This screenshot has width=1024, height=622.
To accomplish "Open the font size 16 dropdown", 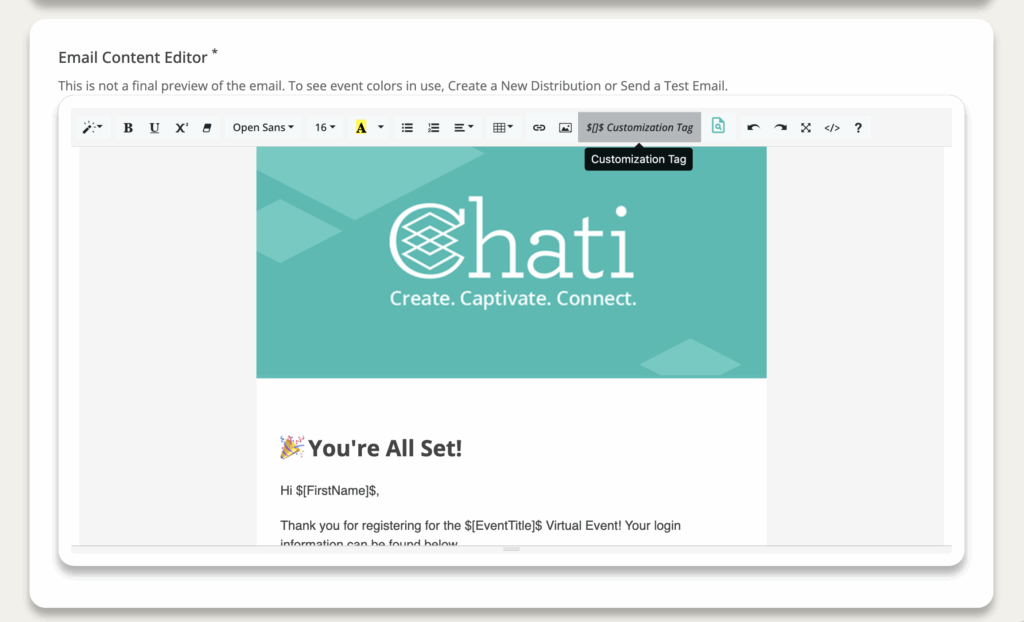I will pyautogui.click(x=325, y=128).
